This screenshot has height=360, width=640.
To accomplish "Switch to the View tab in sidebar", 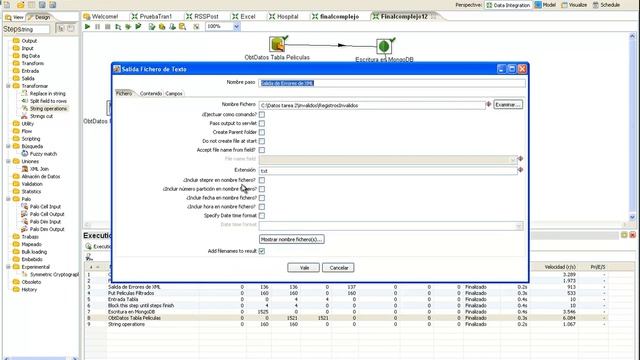I will pyautogui.click(x=15, y=17).
